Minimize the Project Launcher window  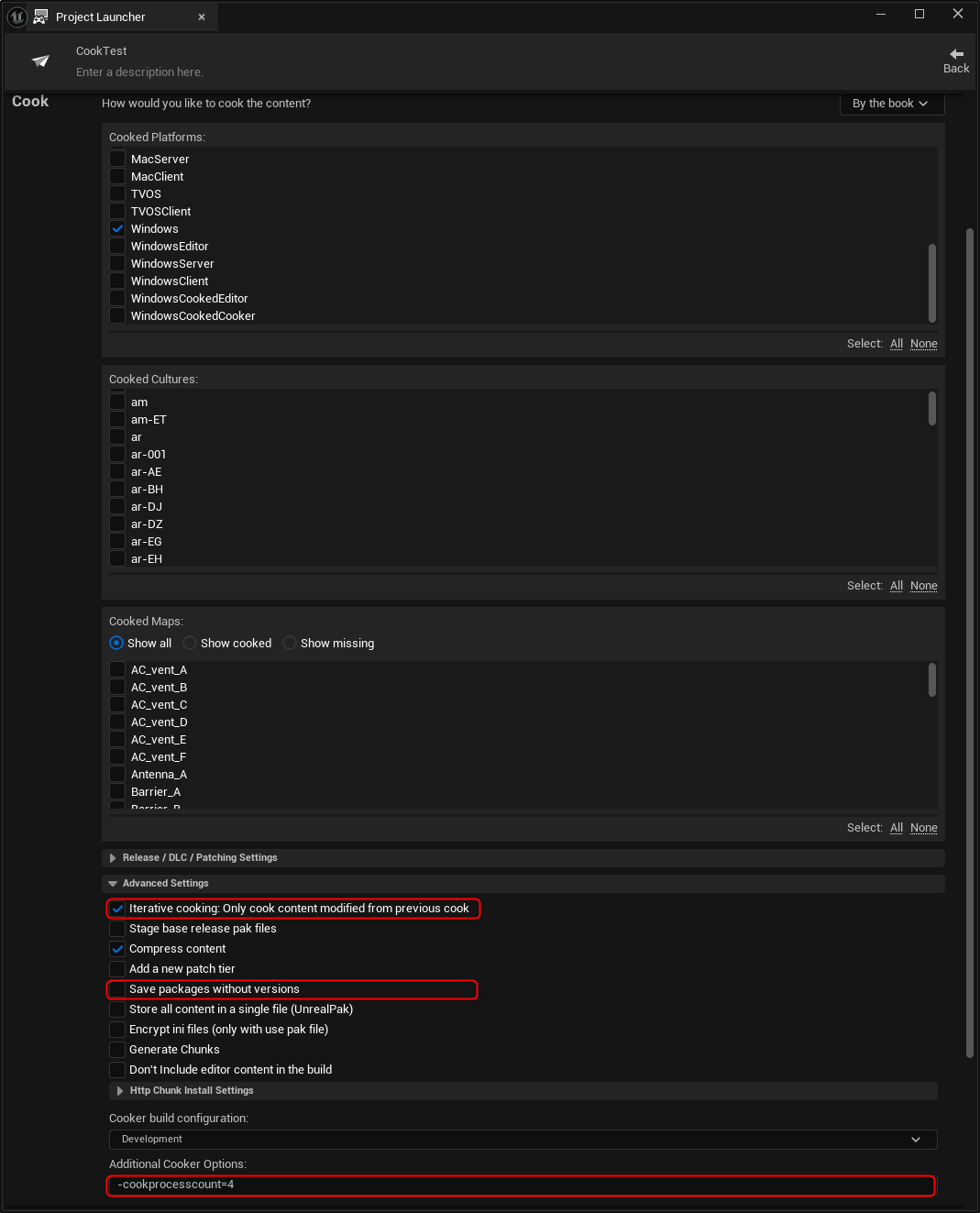coord(881,14)
